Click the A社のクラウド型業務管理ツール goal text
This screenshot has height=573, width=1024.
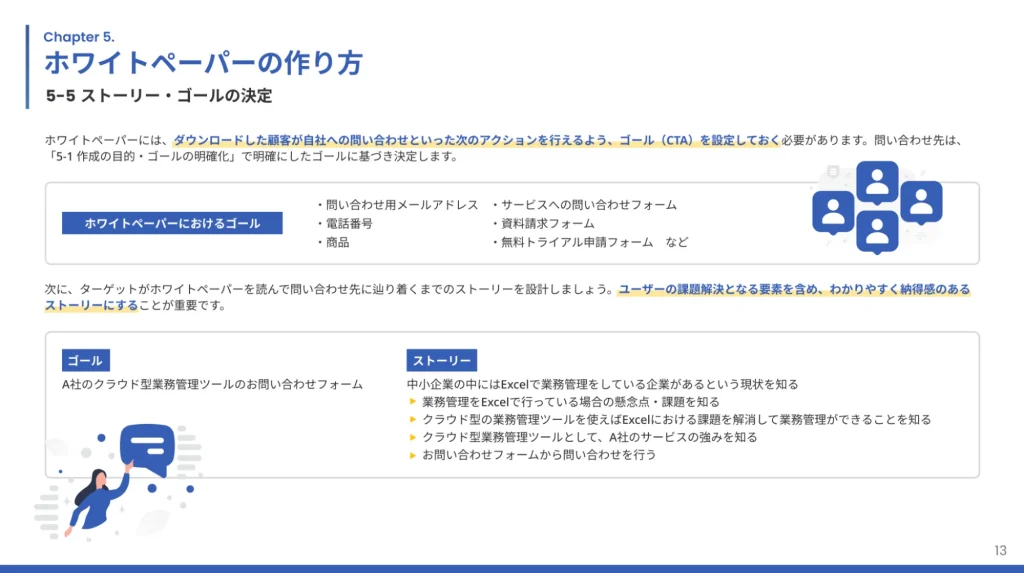[x=212, y=384]
